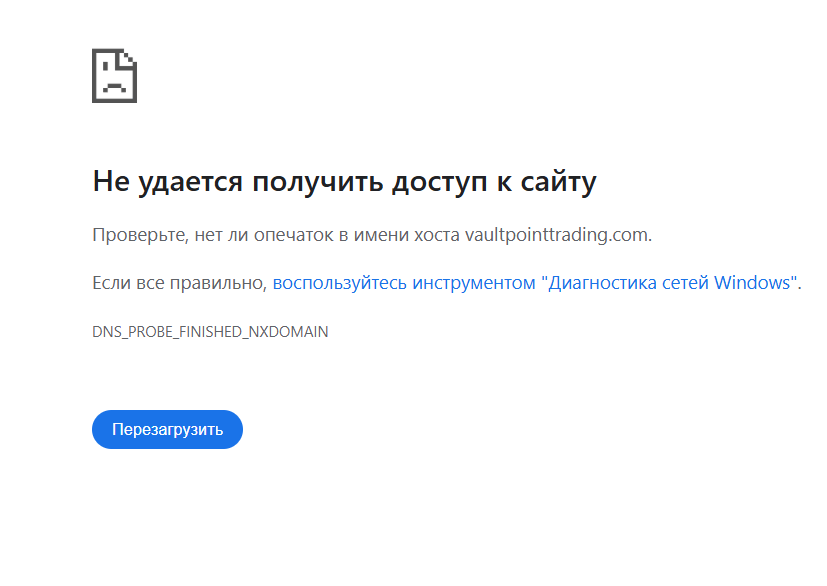Click Перезагрузить to reload the page
The image size is (827, 586).
click(x=167, y=429)
